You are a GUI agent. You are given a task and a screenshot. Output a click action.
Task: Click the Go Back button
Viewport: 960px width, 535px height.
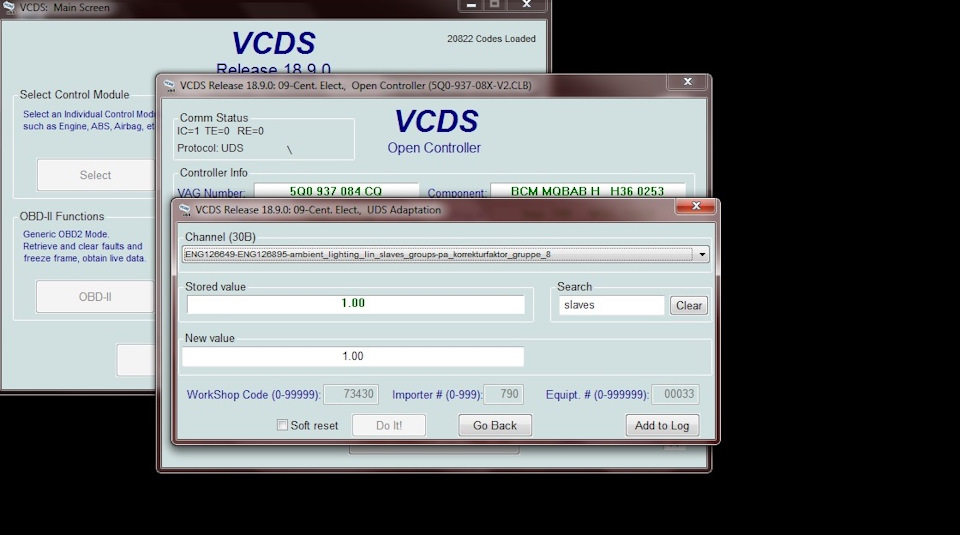pos(495,425)
